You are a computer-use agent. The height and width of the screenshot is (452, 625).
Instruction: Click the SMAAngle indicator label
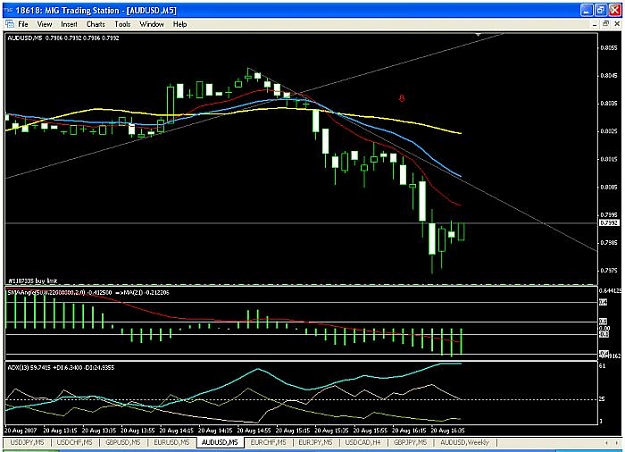(88, 293)
